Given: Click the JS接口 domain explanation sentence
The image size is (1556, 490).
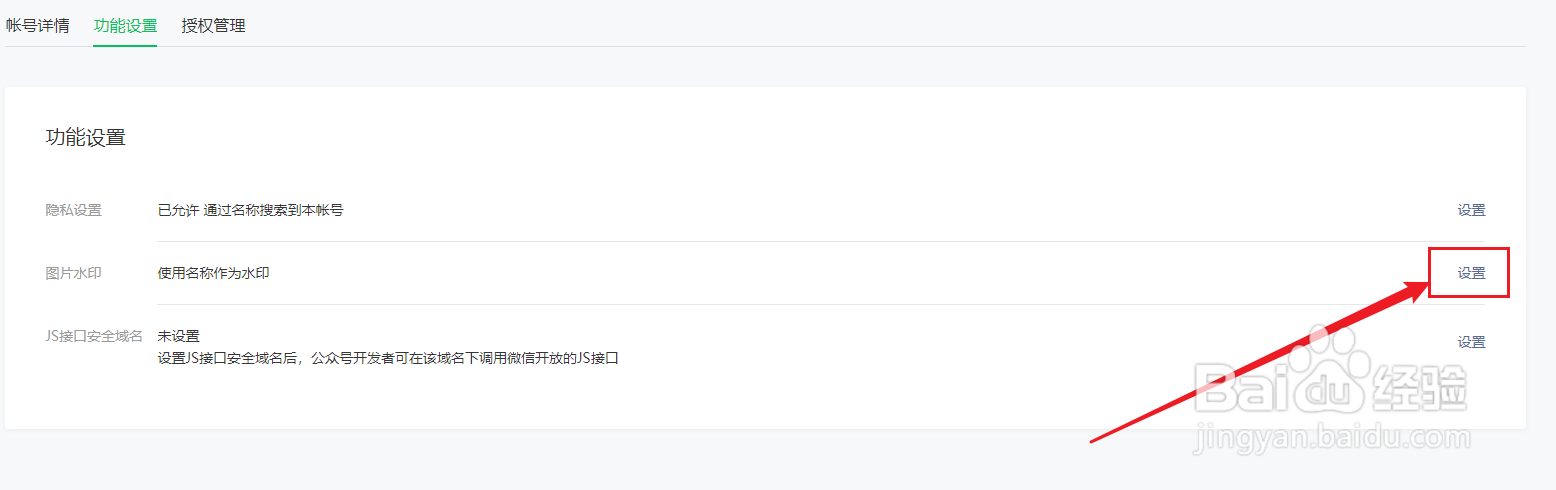Looking at the screenshot, I should coord(388,357).
